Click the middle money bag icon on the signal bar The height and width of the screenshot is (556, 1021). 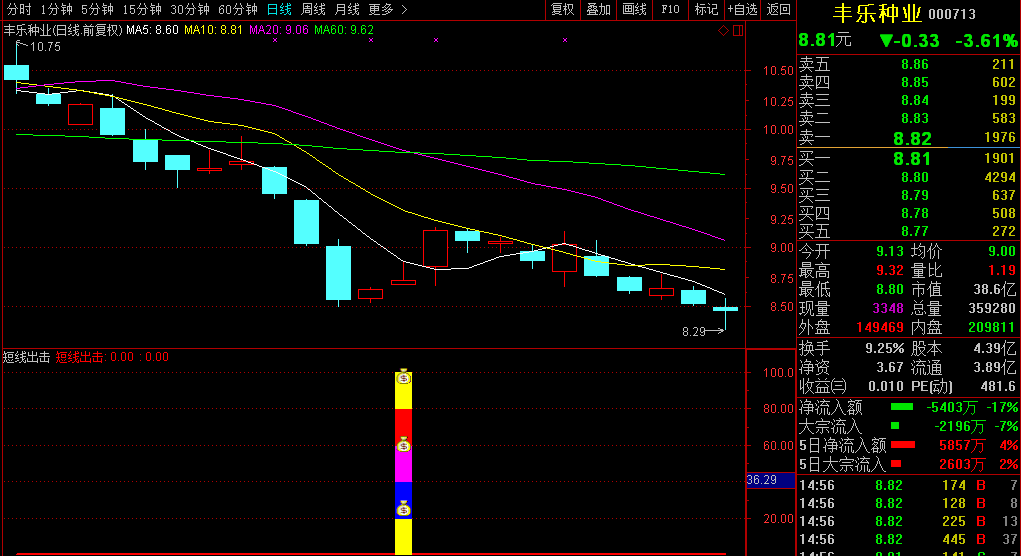pyautogui.click(x=403, y=445)
